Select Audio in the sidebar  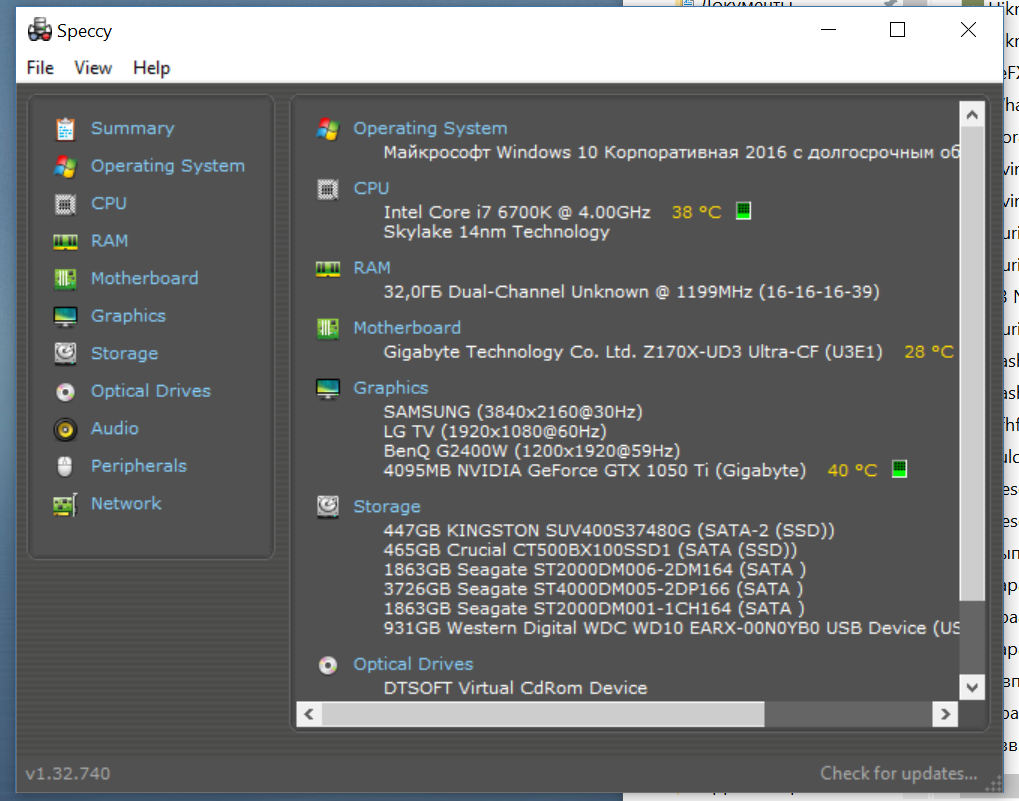coord(114,429)
